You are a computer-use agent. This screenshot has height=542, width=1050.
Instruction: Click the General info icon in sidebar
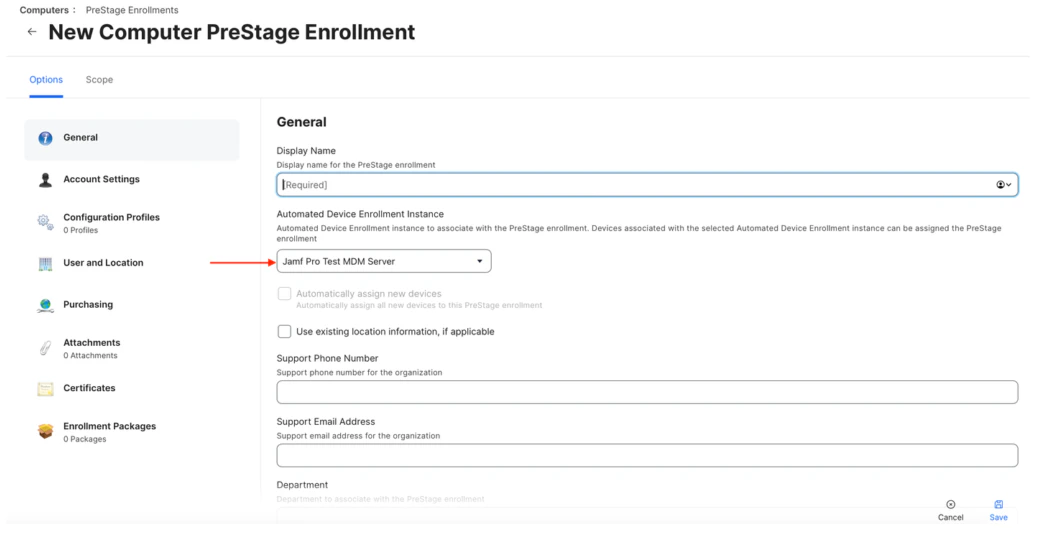click(x=45, y=138)
